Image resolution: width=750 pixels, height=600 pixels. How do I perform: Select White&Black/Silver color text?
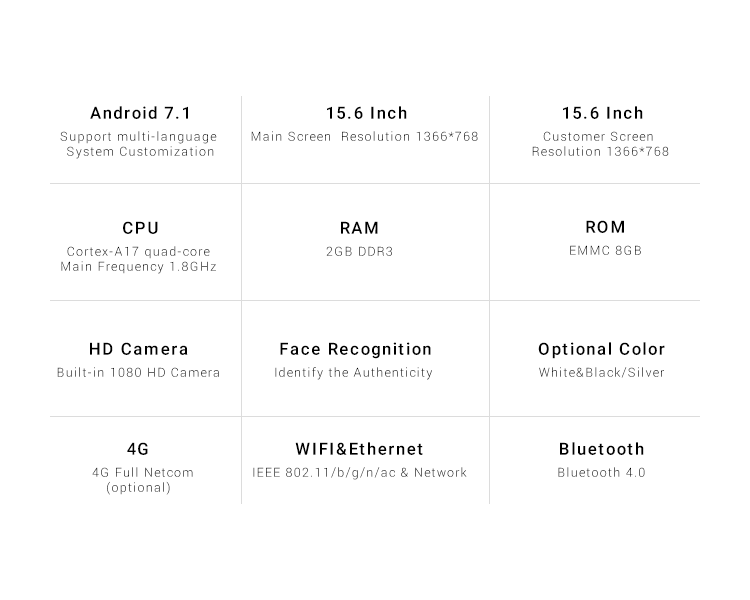(x=601, y=373)
